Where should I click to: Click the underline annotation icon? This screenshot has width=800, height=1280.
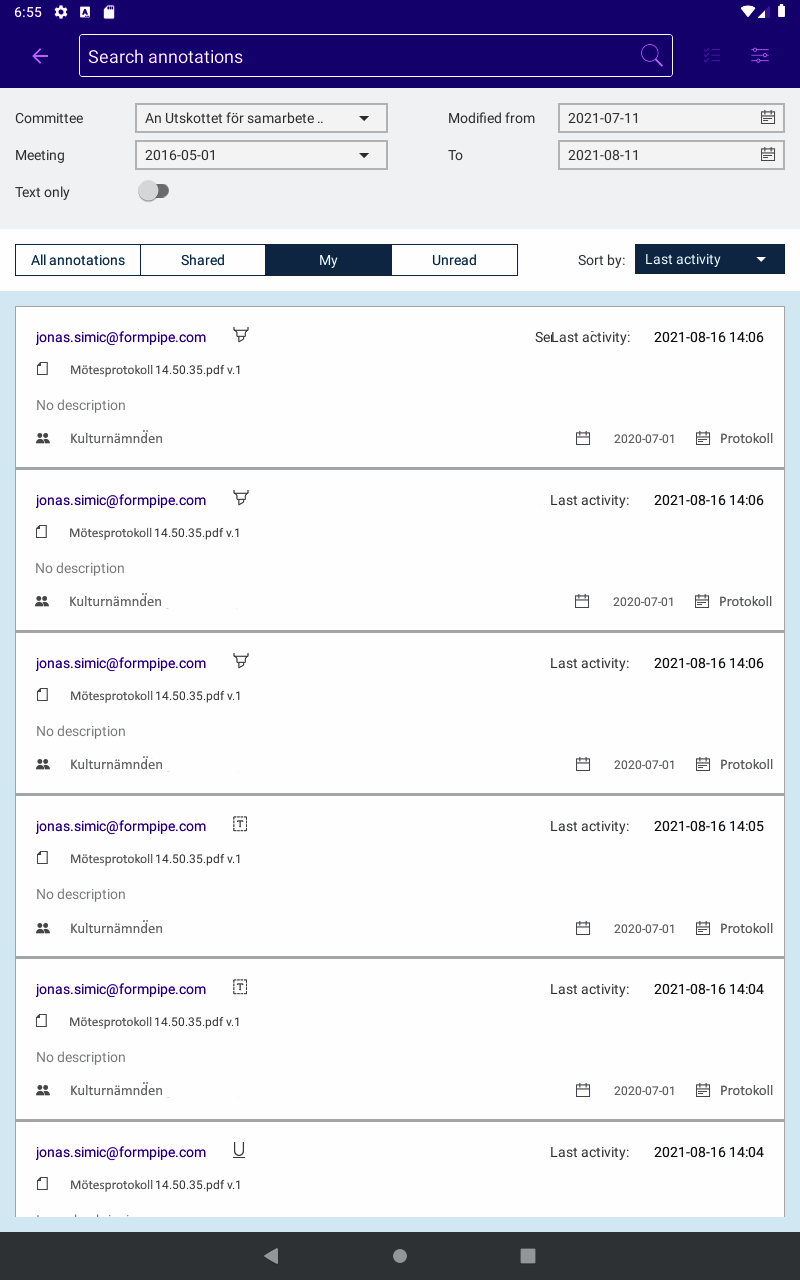[x=239, y=1150]
